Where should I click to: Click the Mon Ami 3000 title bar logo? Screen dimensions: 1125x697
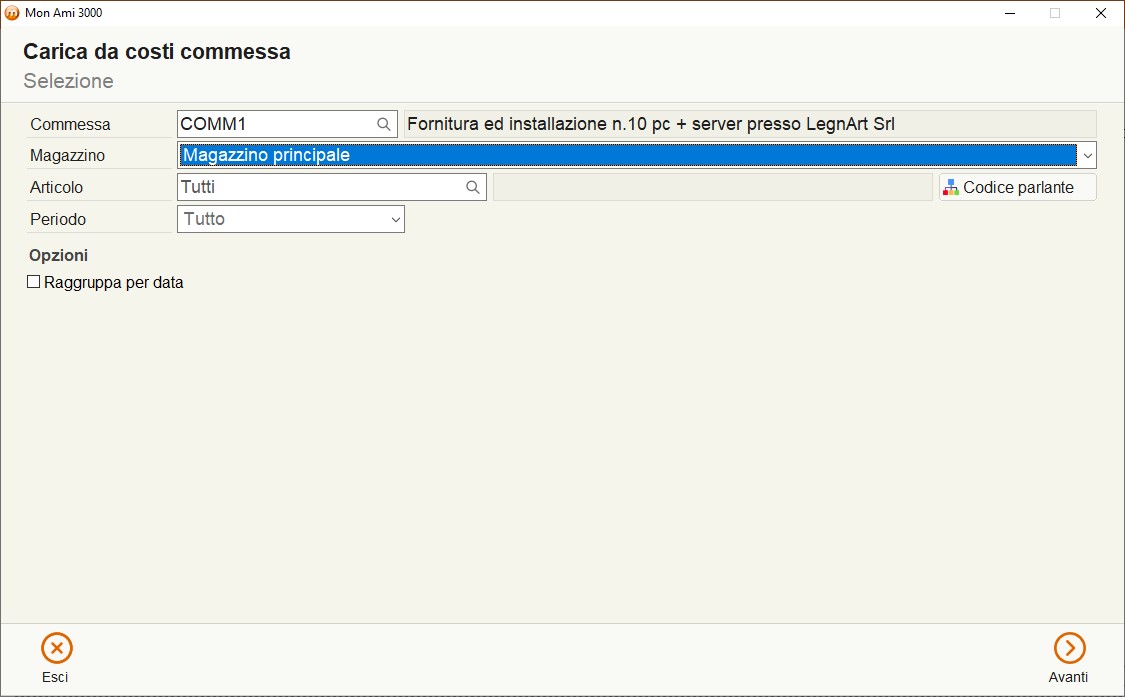tap(11, 13)
